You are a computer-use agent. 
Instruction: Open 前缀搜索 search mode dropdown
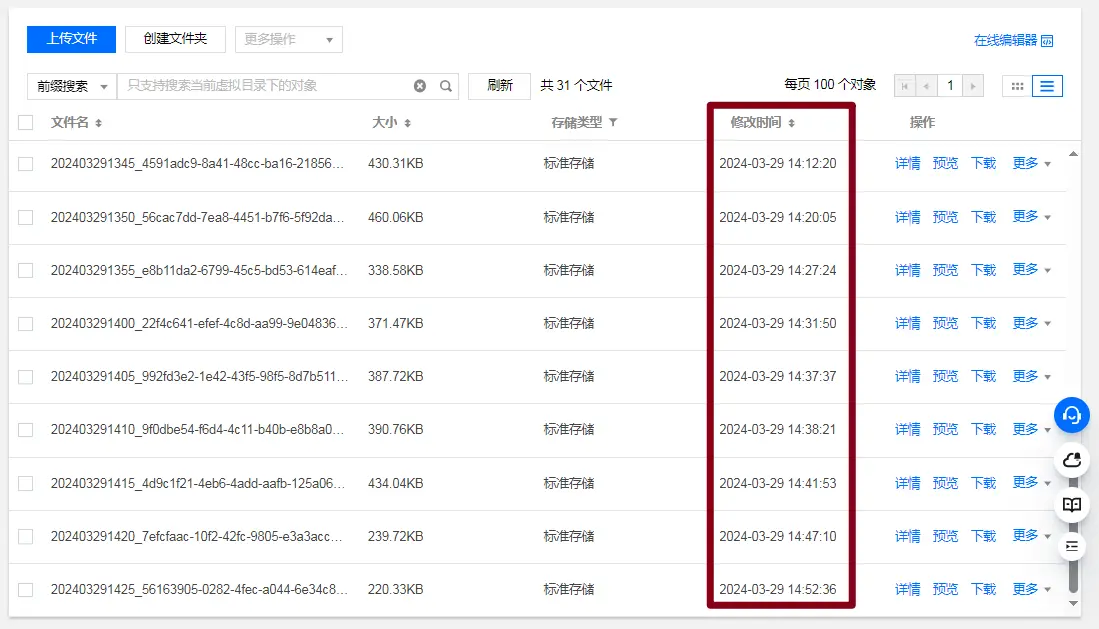point(71,86)
